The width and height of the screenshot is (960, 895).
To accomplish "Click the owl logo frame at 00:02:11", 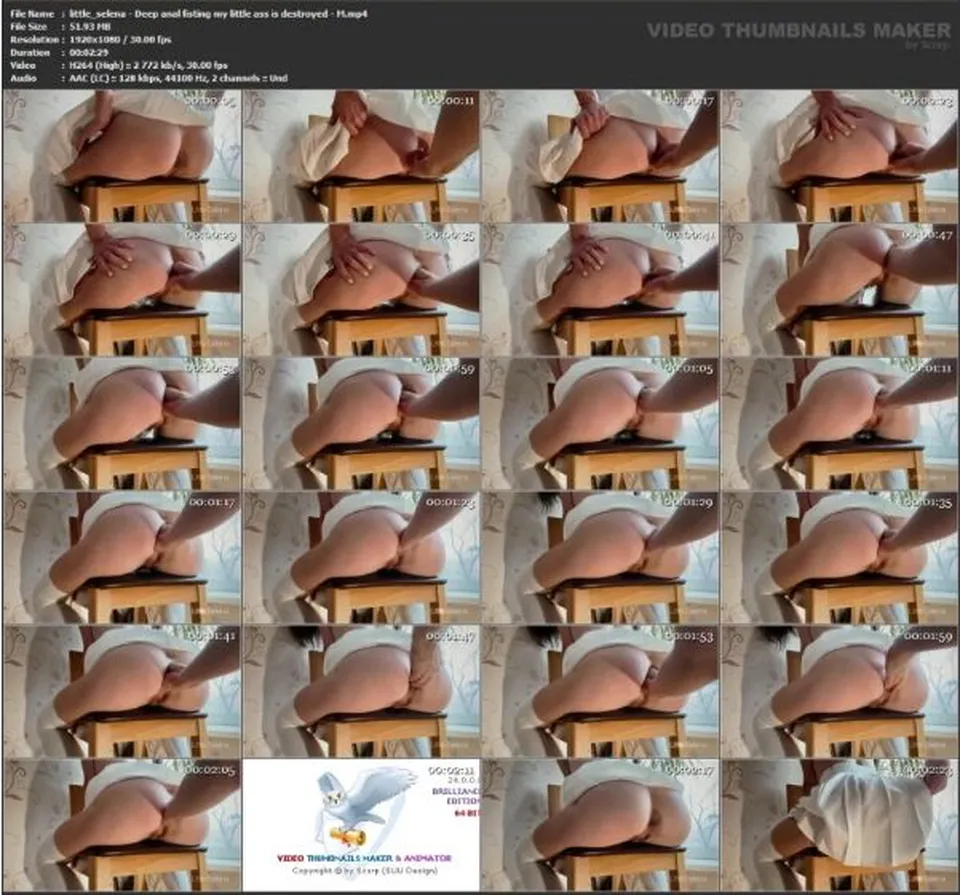I will click(x=361, y=825).
